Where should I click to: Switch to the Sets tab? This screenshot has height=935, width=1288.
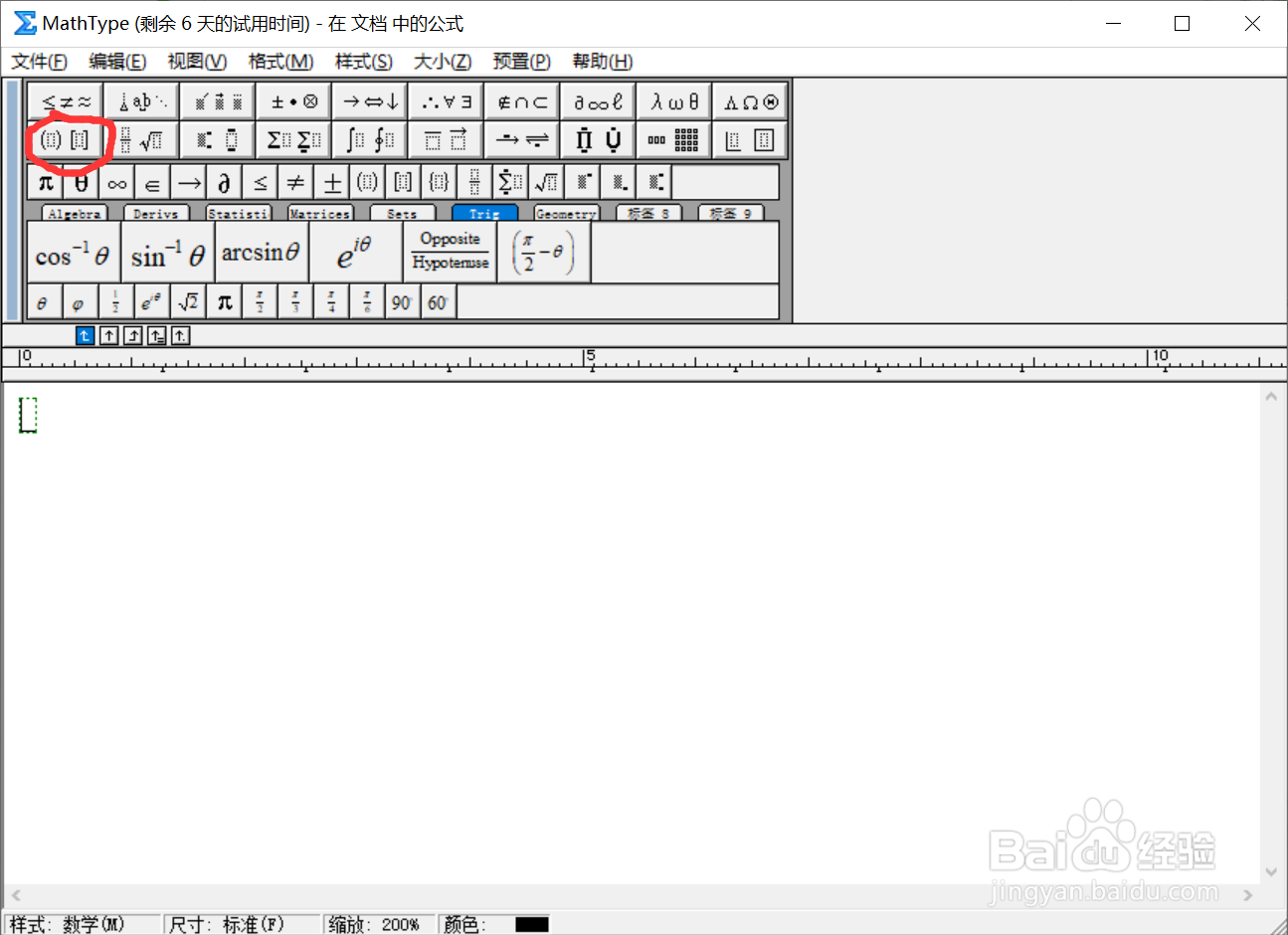(403, 213)
